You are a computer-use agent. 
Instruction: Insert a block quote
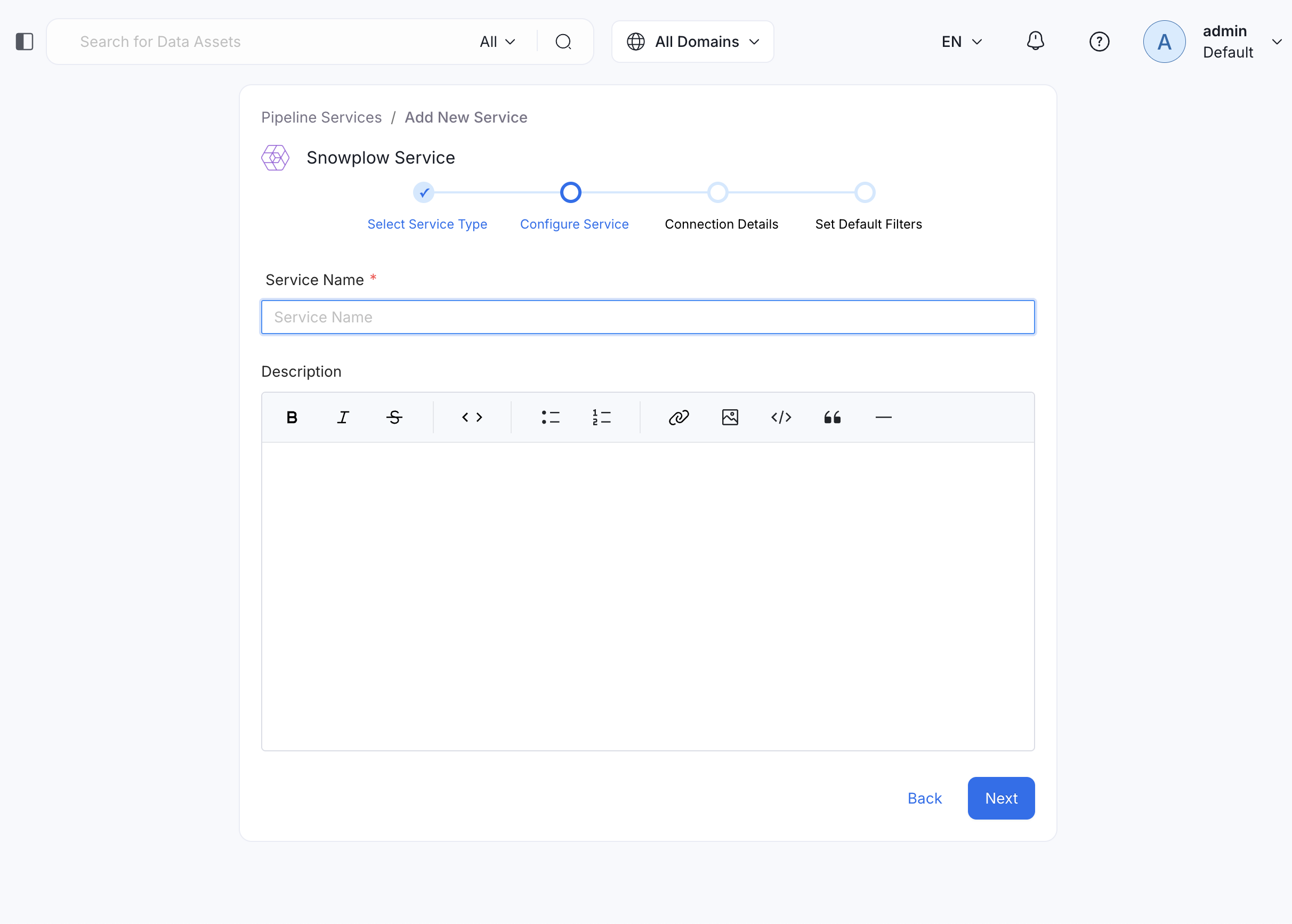pyautogui.click(x=832, y=418)
